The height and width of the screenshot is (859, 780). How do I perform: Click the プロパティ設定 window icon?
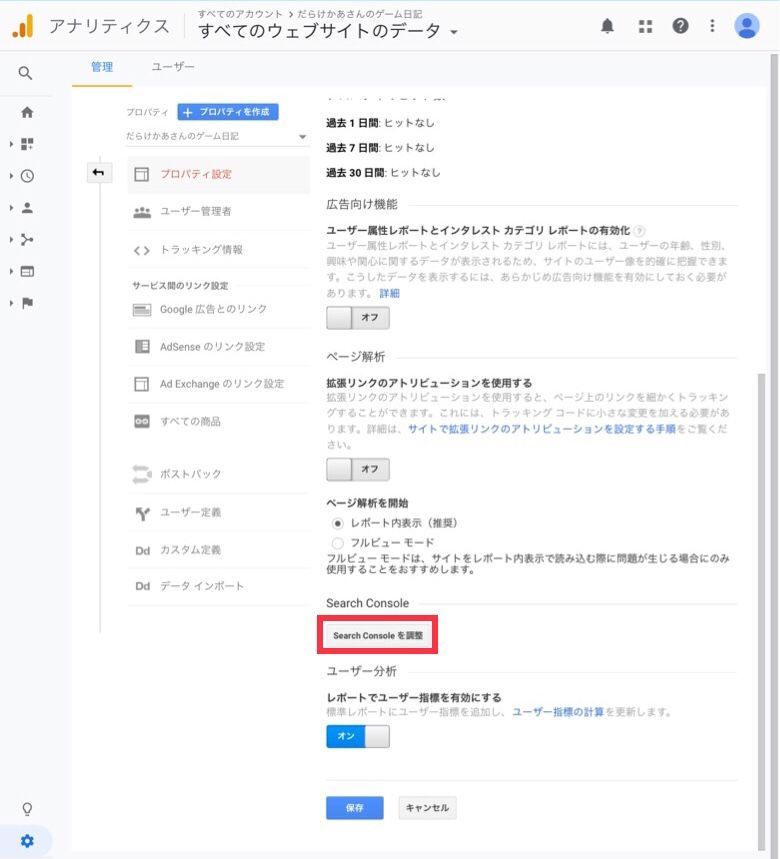(142, 174)
